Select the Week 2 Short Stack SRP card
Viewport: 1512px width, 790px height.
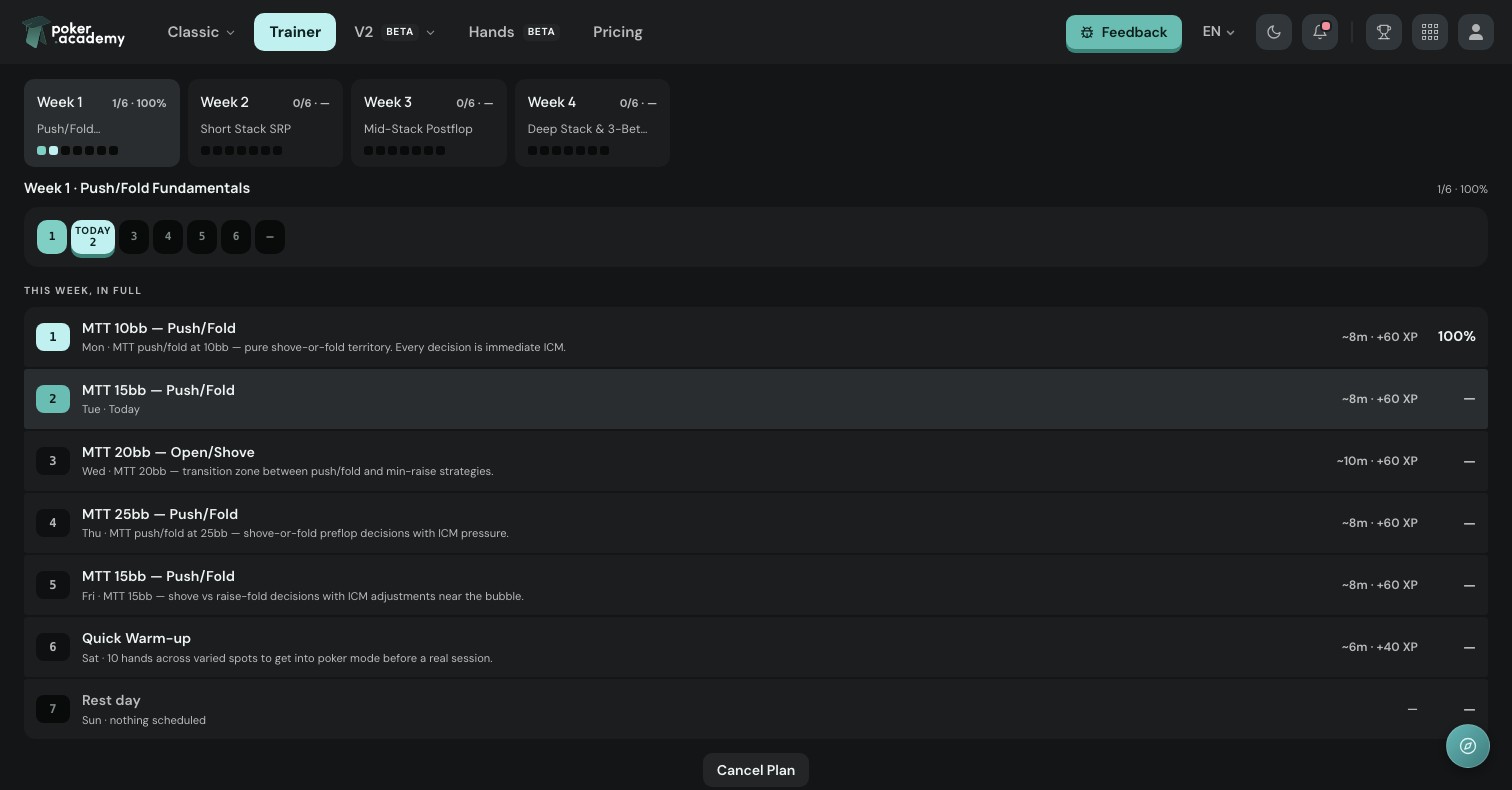pos(265,123)
